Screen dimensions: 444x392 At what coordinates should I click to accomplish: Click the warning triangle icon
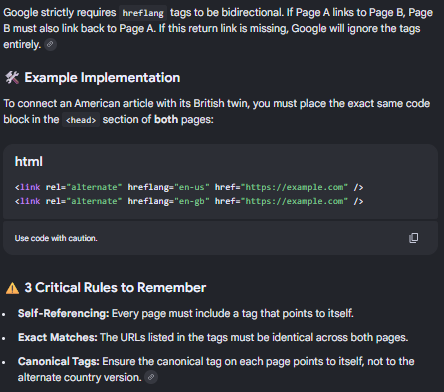click(x=12, y=288)
